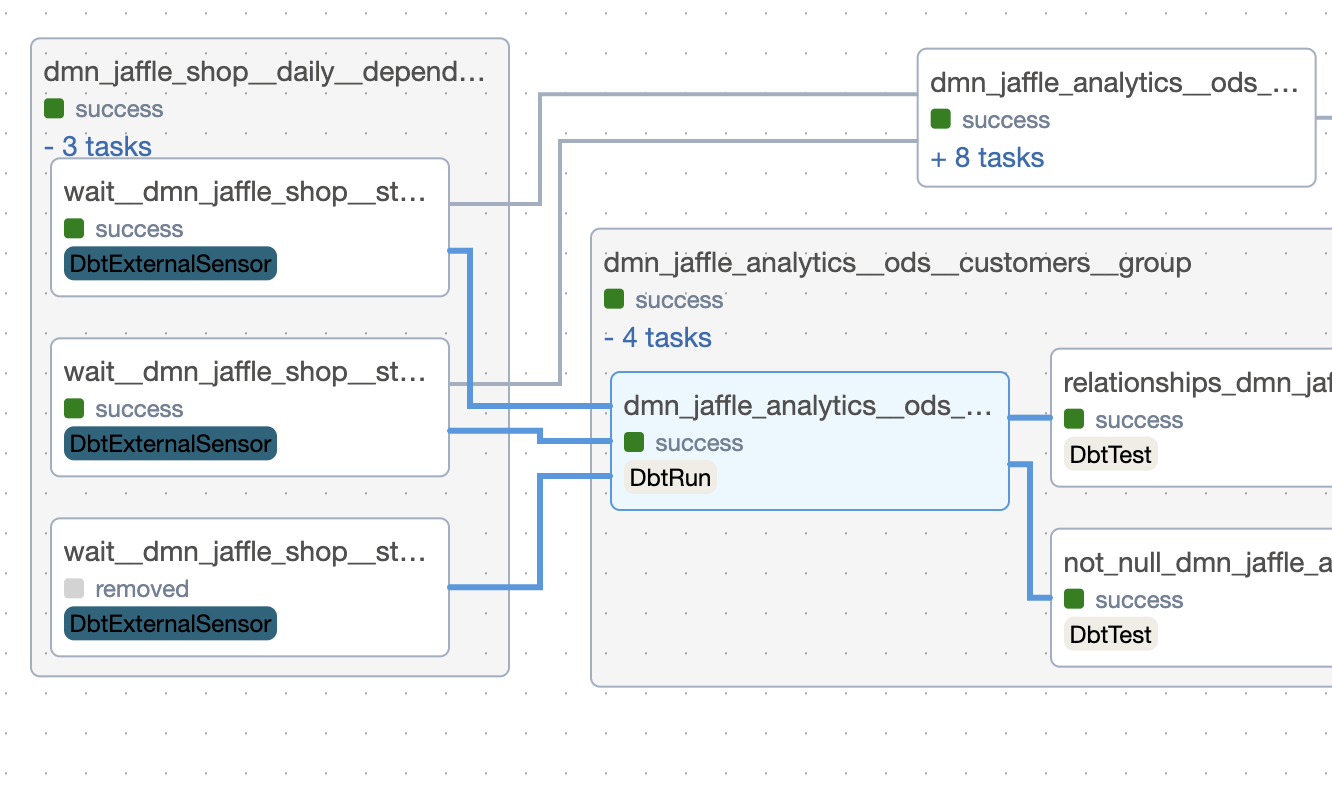The width and height of the screenshot is (1332, 806).
Task: Click DbtTest badge on relationships task
Action: click(x=1110, y=454)
